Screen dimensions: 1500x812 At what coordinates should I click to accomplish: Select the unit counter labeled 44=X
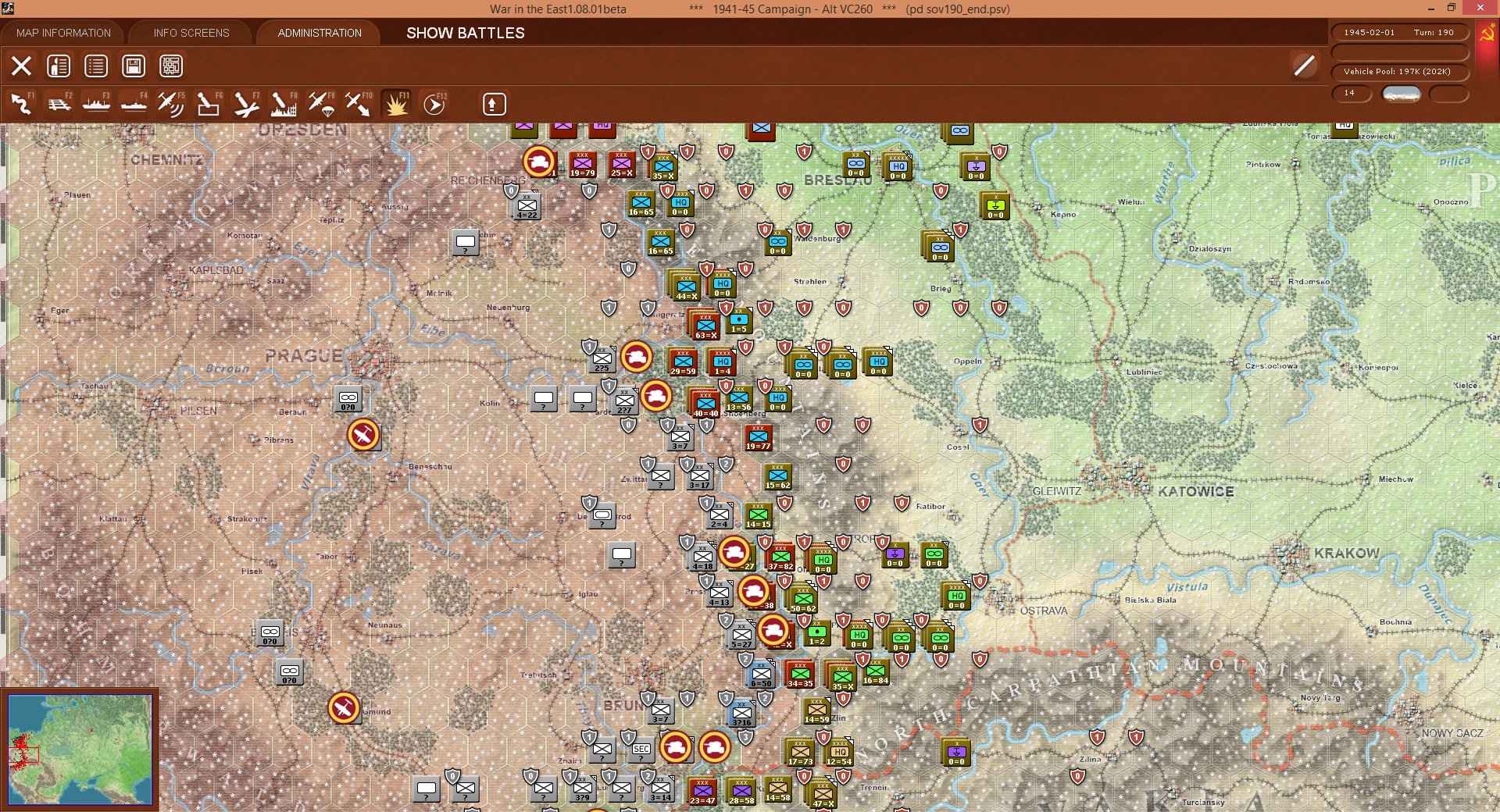click(x=687, y=285)
